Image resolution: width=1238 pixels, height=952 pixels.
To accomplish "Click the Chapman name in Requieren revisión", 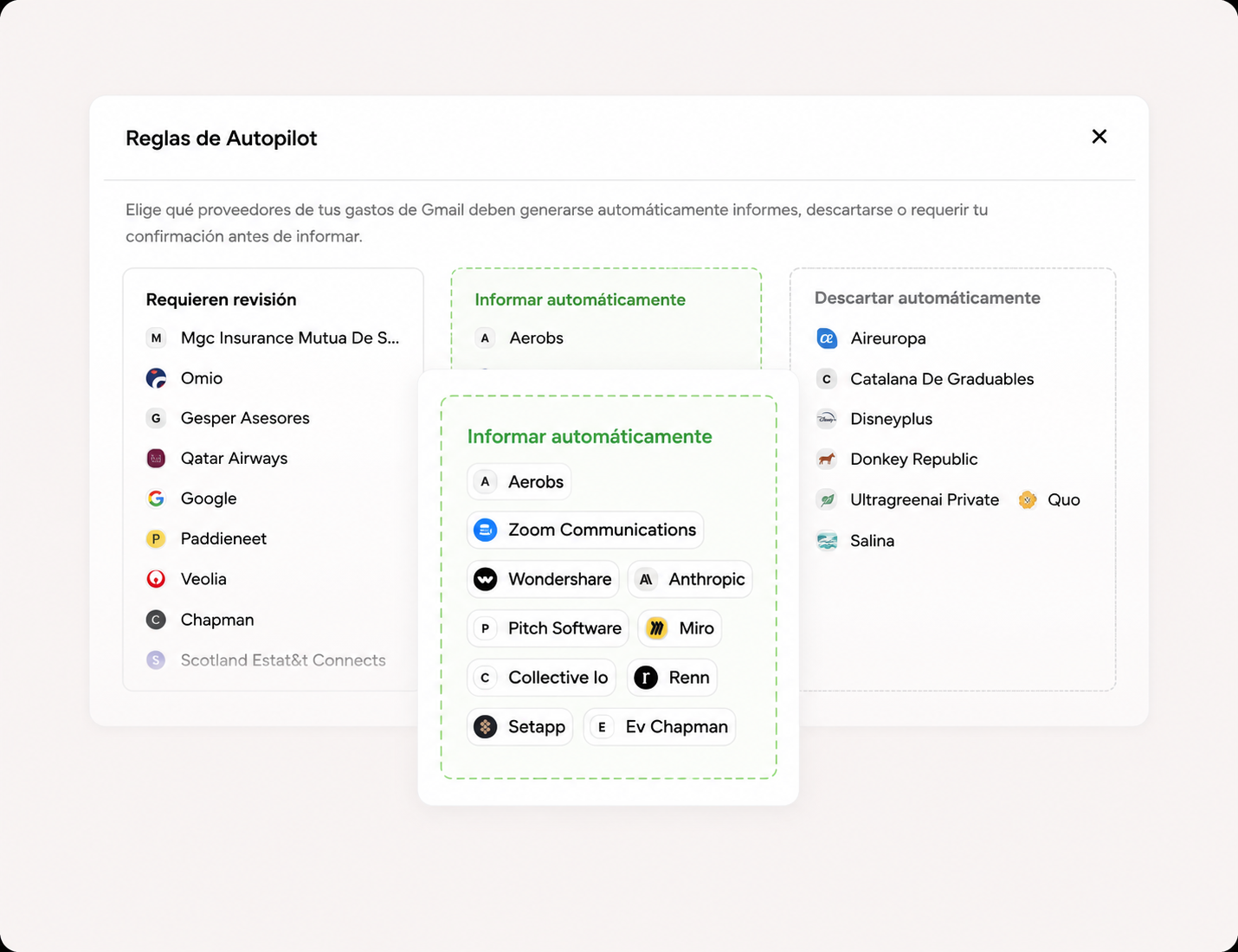I will click(x=217, y=620).
